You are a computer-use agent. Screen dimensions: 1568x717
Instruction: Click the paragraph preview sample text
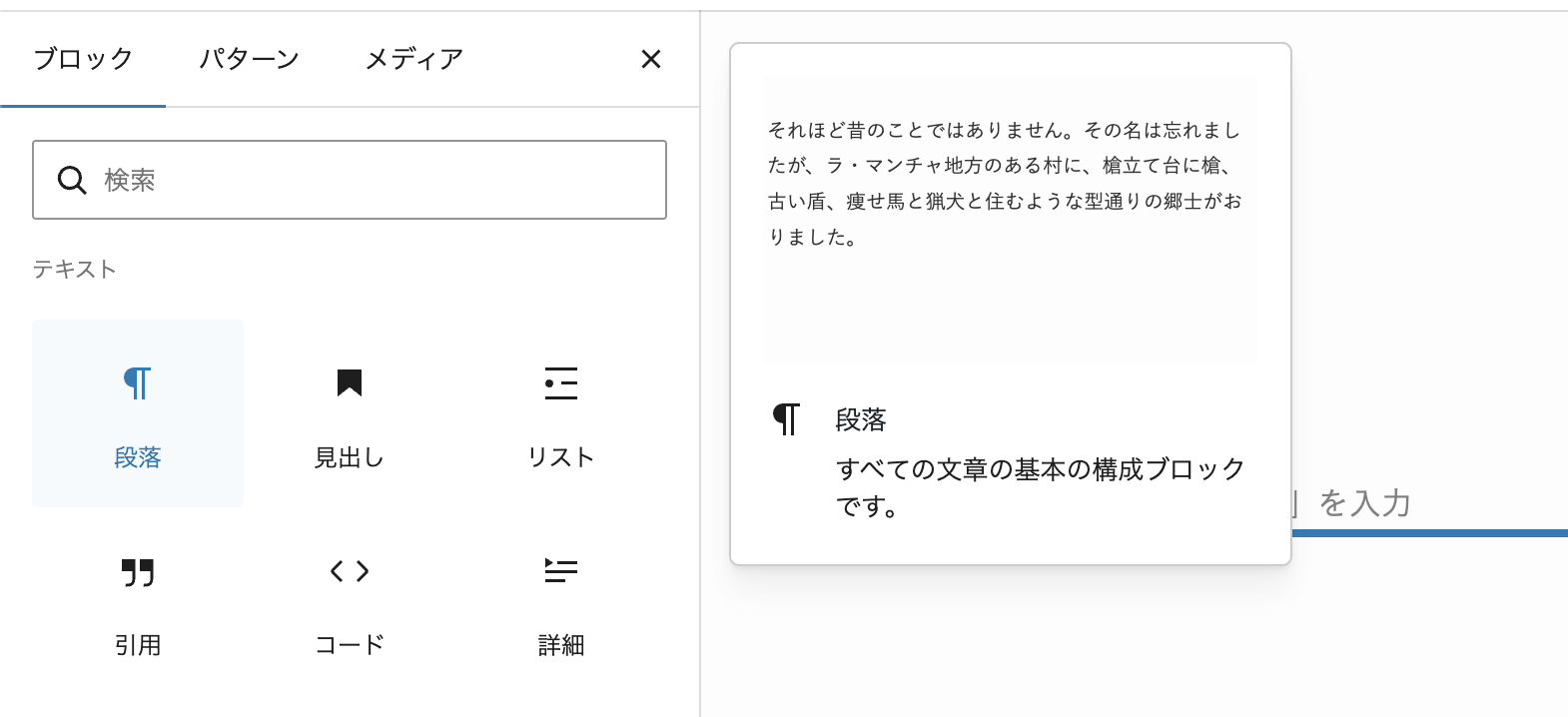pos(1005,184)
